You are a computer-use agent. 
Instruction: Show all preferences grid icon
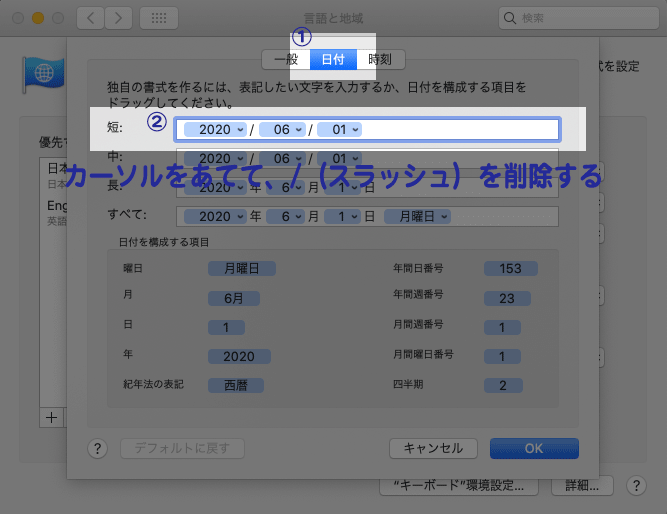point(159,18)
